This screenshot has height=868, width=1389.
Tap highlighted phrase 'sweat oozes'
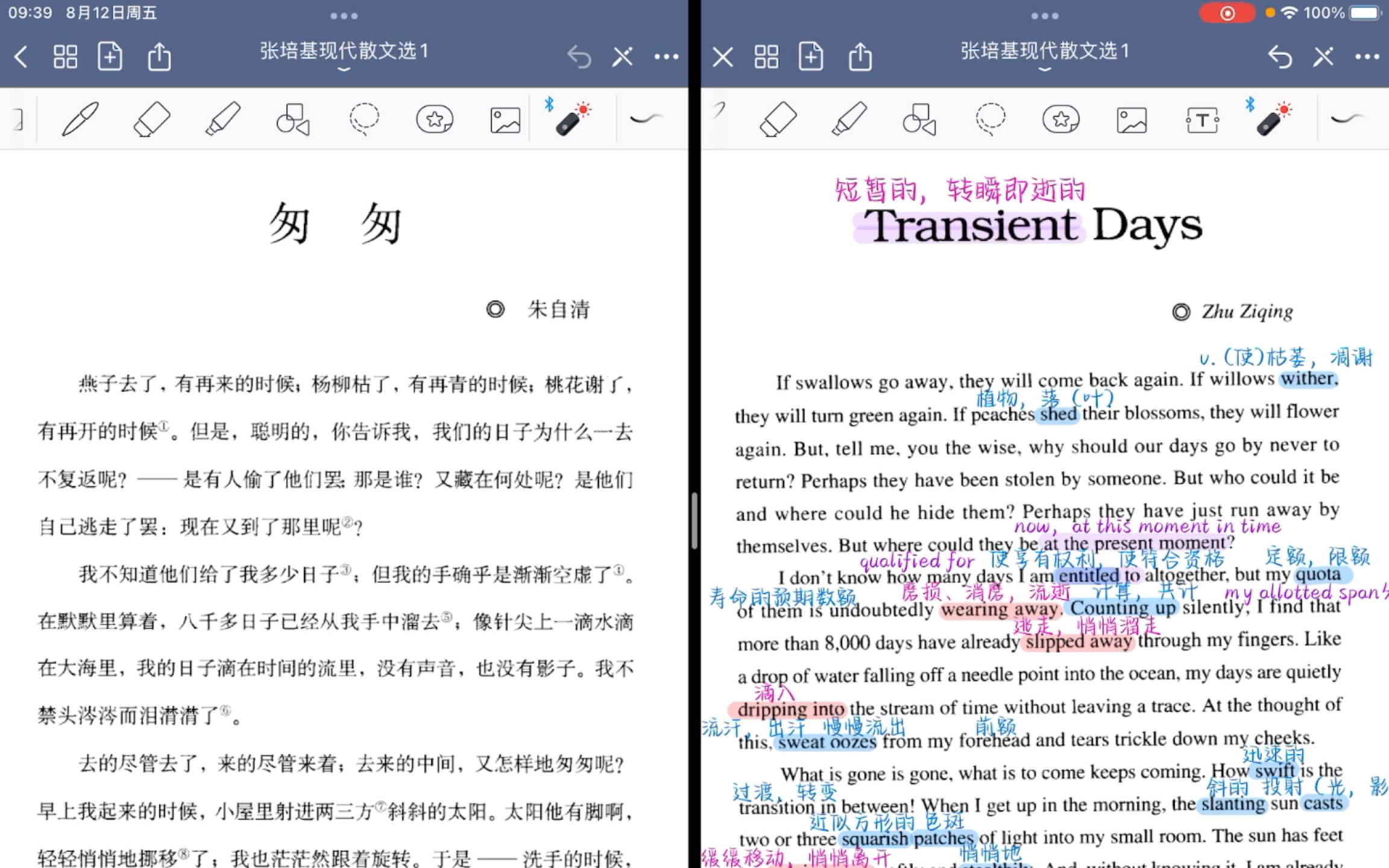pos(827,742)
